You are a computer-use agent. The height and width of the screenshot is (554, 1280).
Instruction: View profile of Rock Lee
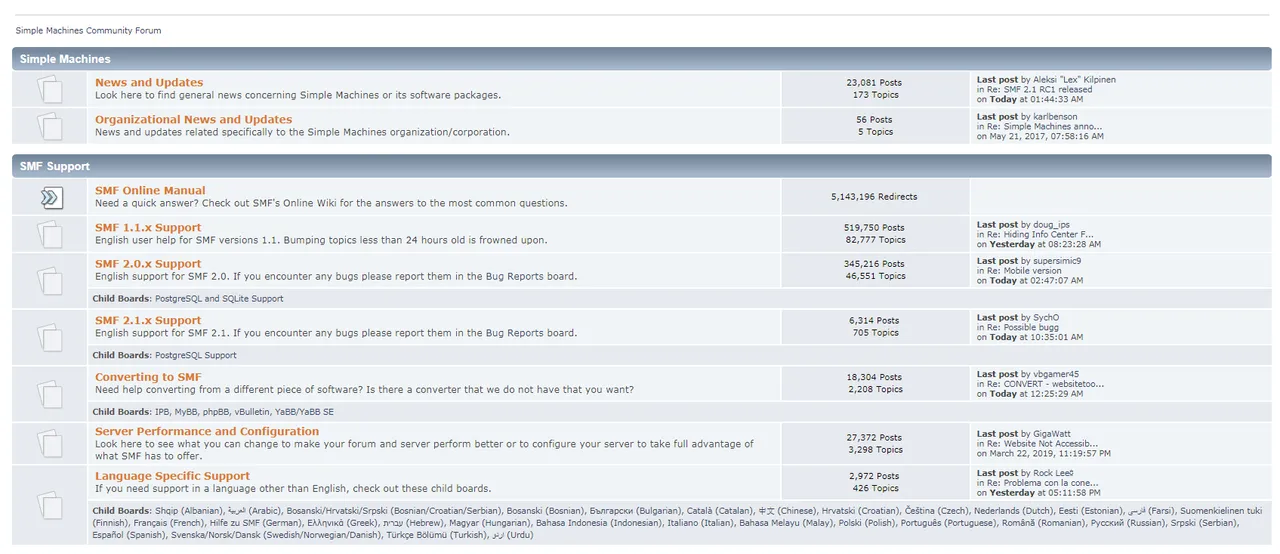(x=1053, y=473)
